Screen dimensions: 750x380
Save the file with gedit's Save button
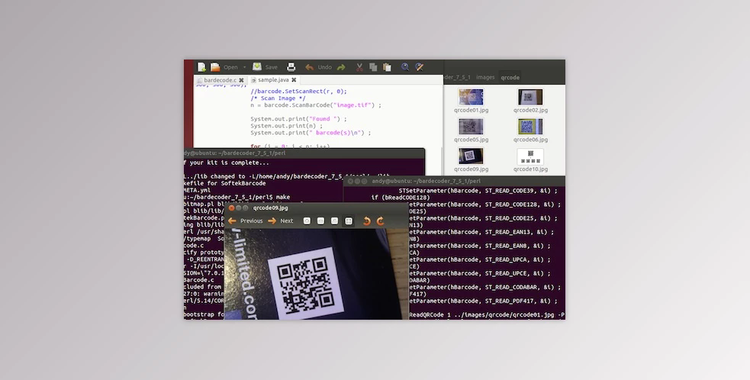[x=265, y=67]
